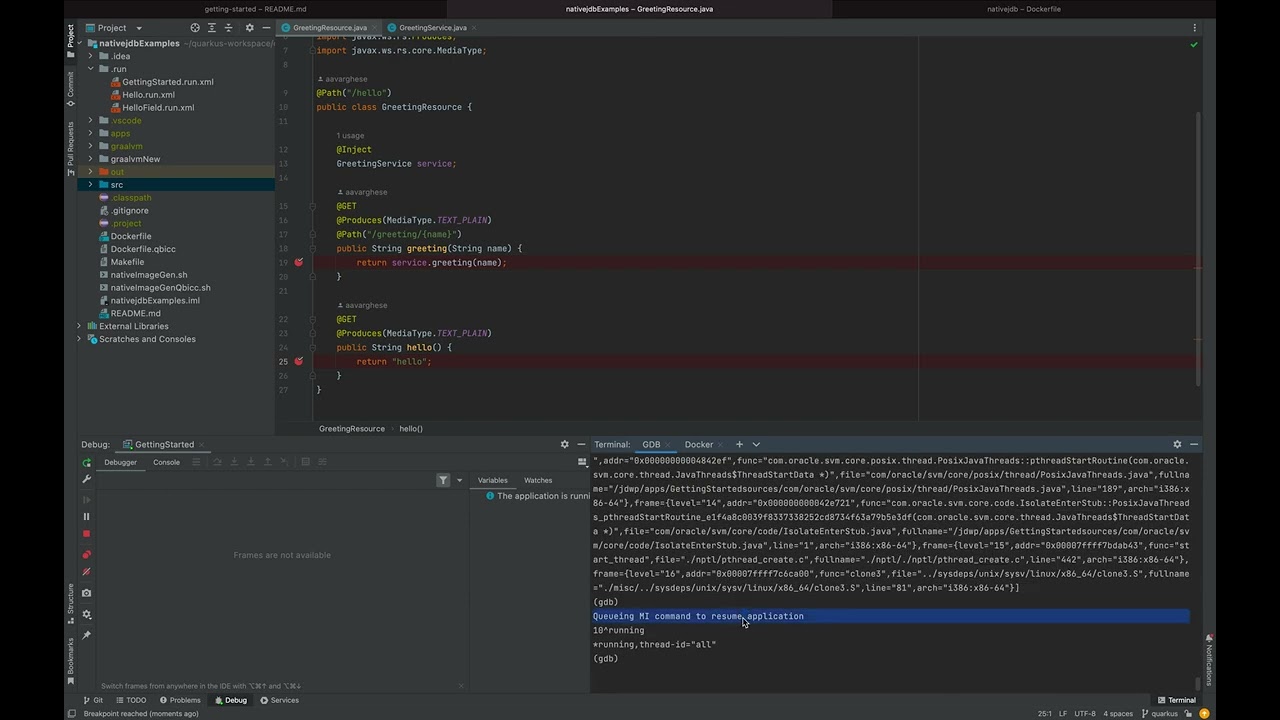Open Dockerfile.qbicc in project tree
The image size is (1280, 720).
click(143, 249)
